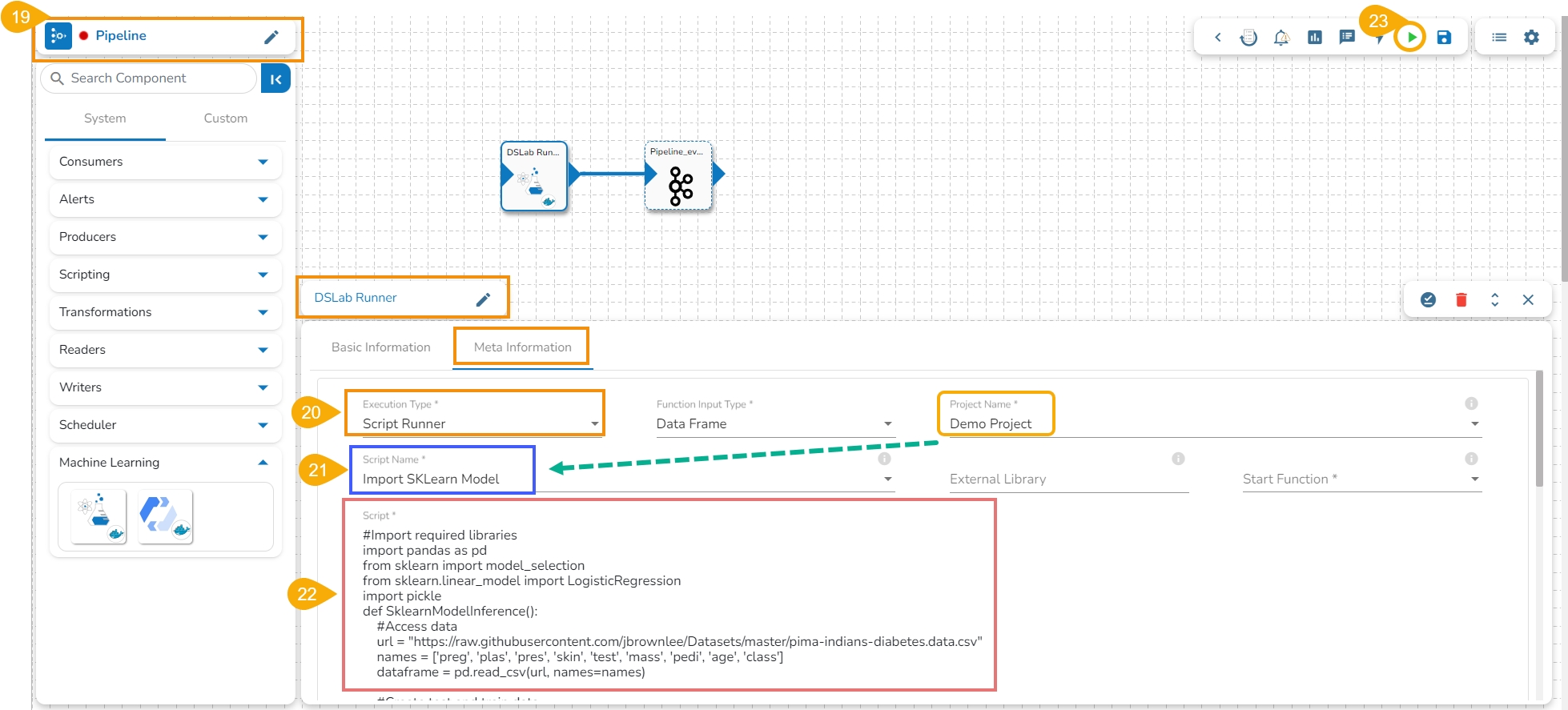Delete the DSLab Runner component

[1461, 299]
